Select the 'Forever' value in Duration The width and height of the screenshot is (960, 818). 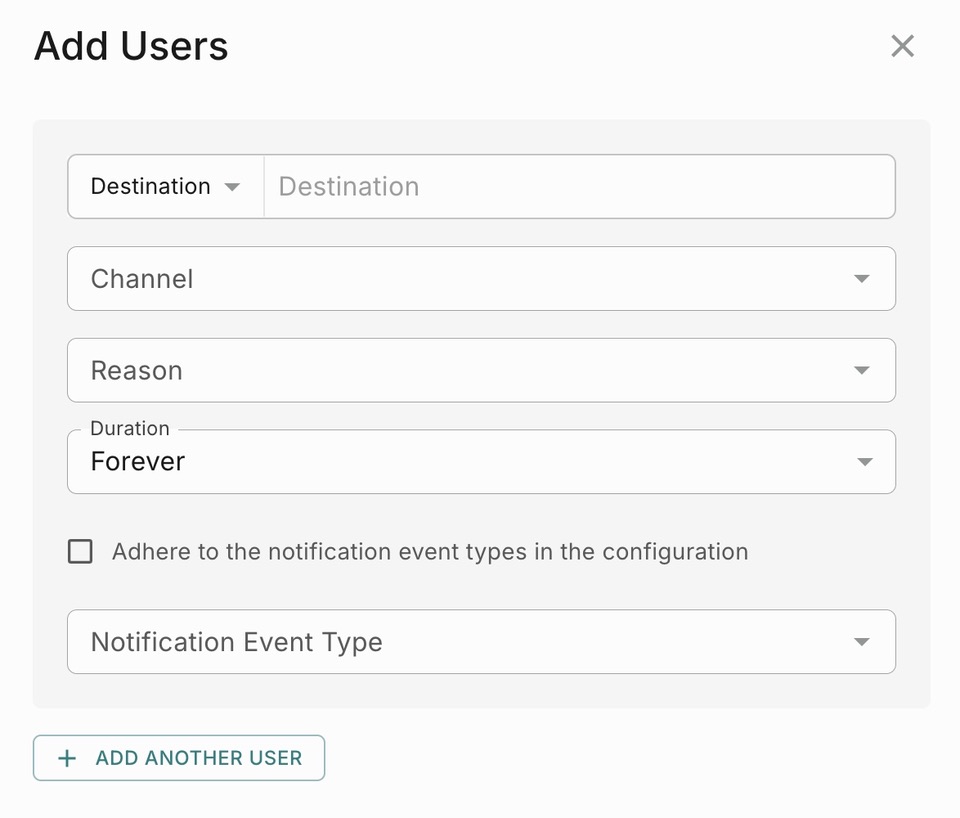click(138, 462)
